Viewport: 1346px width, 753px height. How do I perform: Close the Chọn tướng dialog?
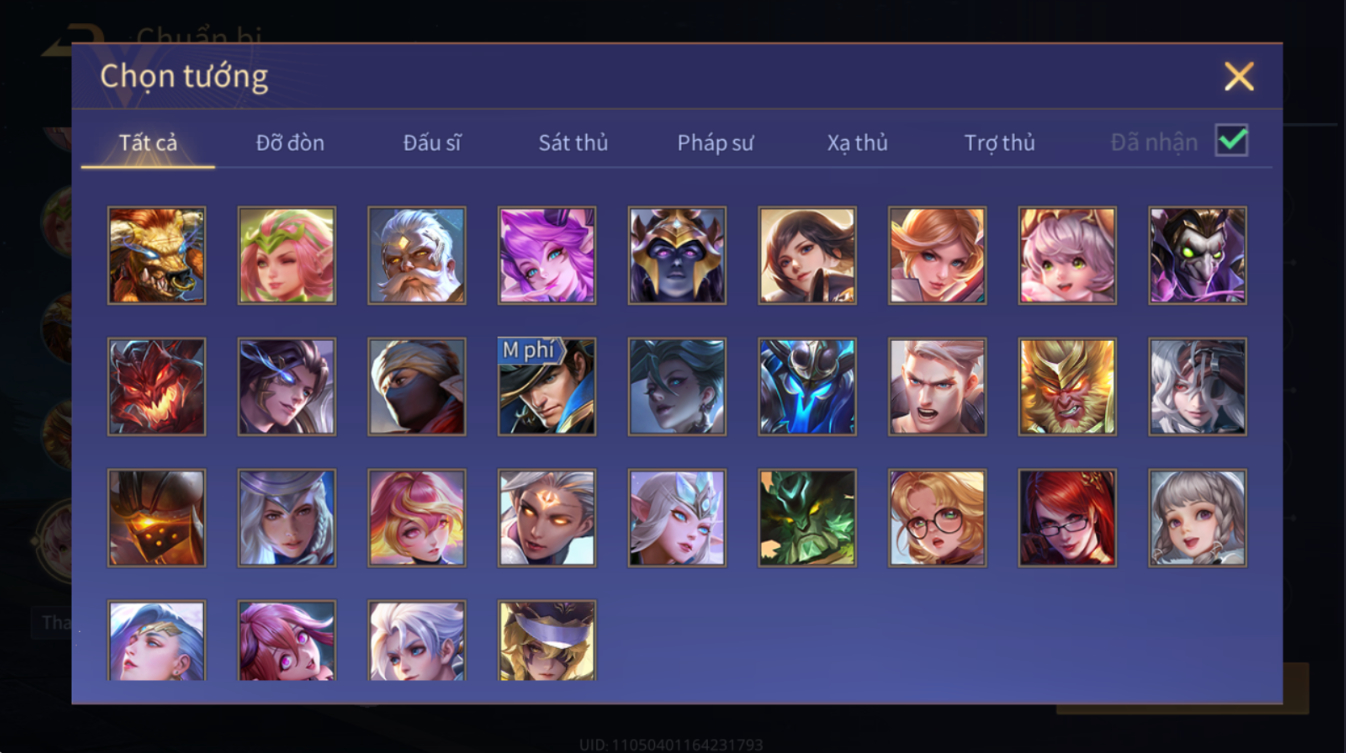coord(1239,76)
